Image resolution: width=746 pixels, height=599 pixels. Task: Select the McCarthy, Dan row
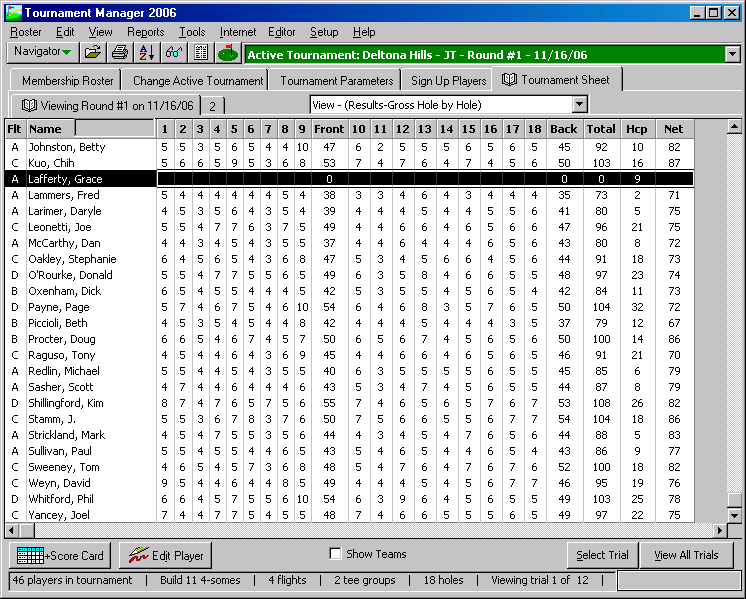(349, 243)
